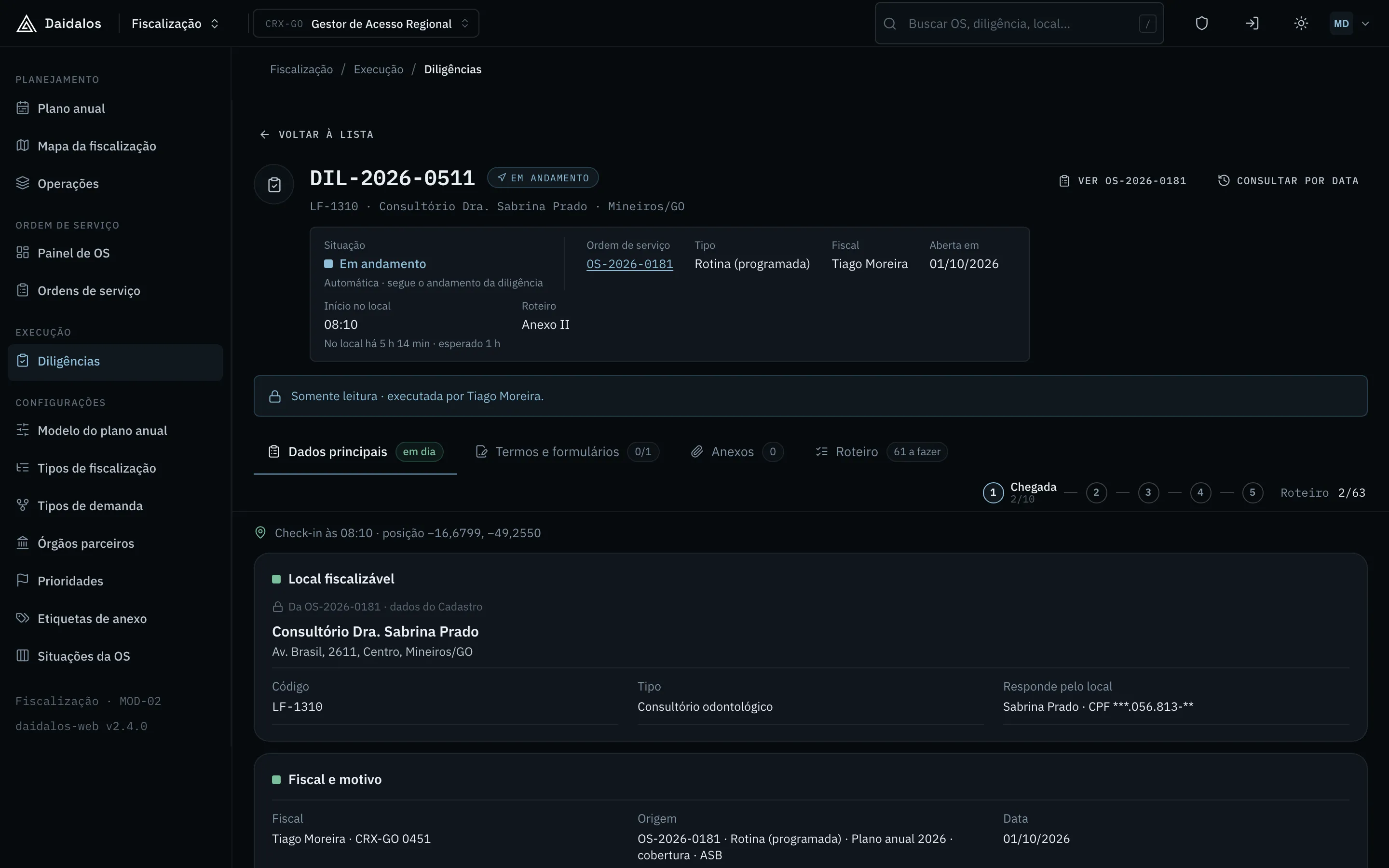Open the Fiscalização module switcher
The width and height of the screenshot is (1389, 868).
[x=175, y=24]
